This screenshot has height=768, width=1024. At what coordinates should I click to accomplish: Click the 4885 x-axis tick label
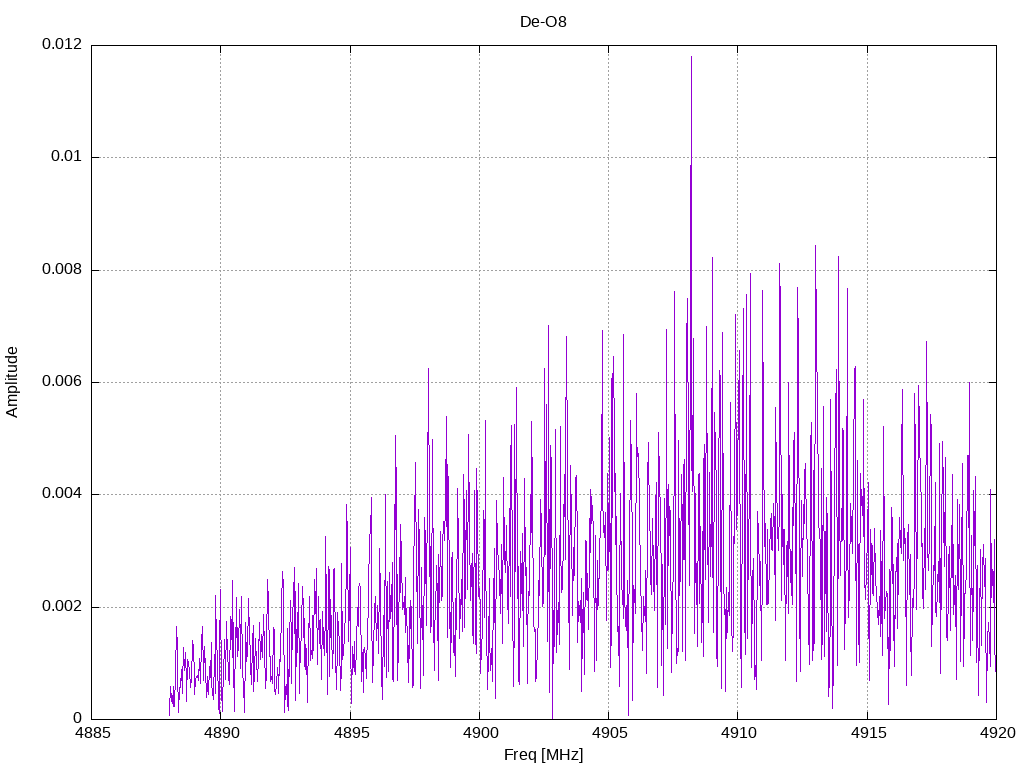coord(92,733)
